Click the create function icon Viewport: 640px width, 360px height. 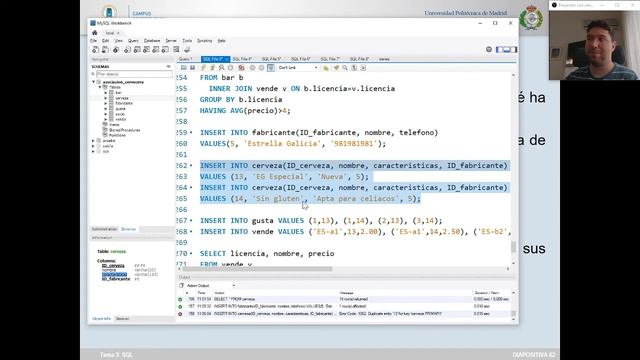(x=165, y=49)
